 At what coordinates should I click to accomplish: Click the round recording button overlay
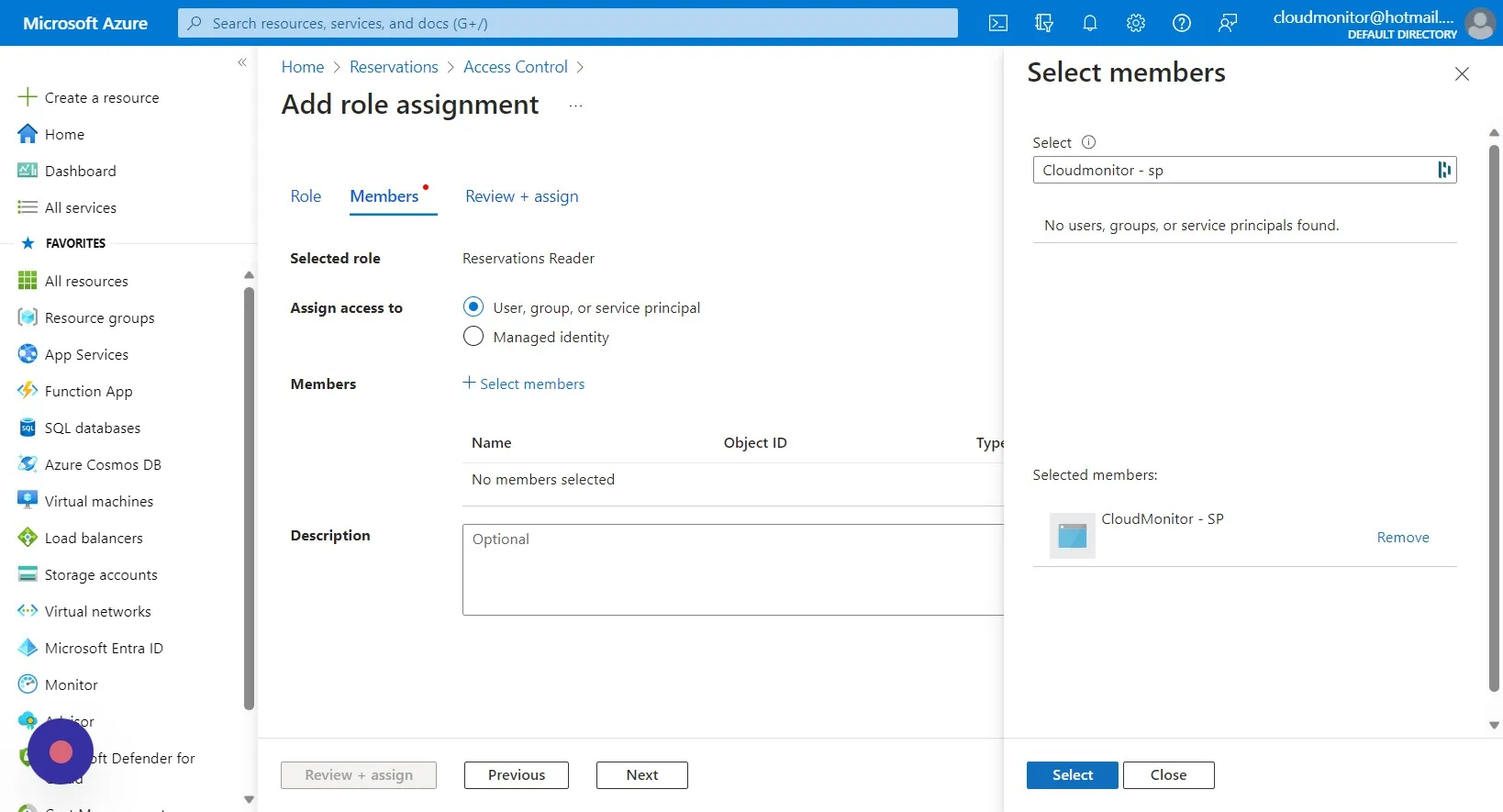point(61,752)
